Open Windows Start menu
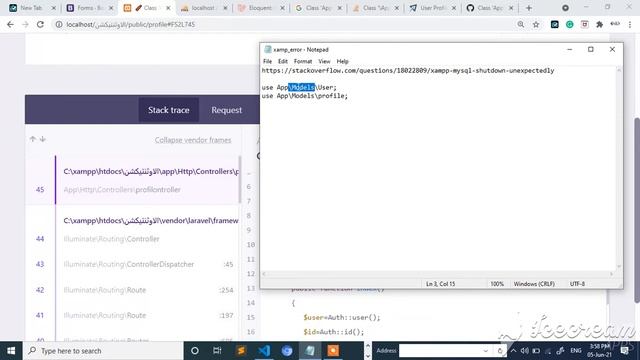 [x=11, y=351]
